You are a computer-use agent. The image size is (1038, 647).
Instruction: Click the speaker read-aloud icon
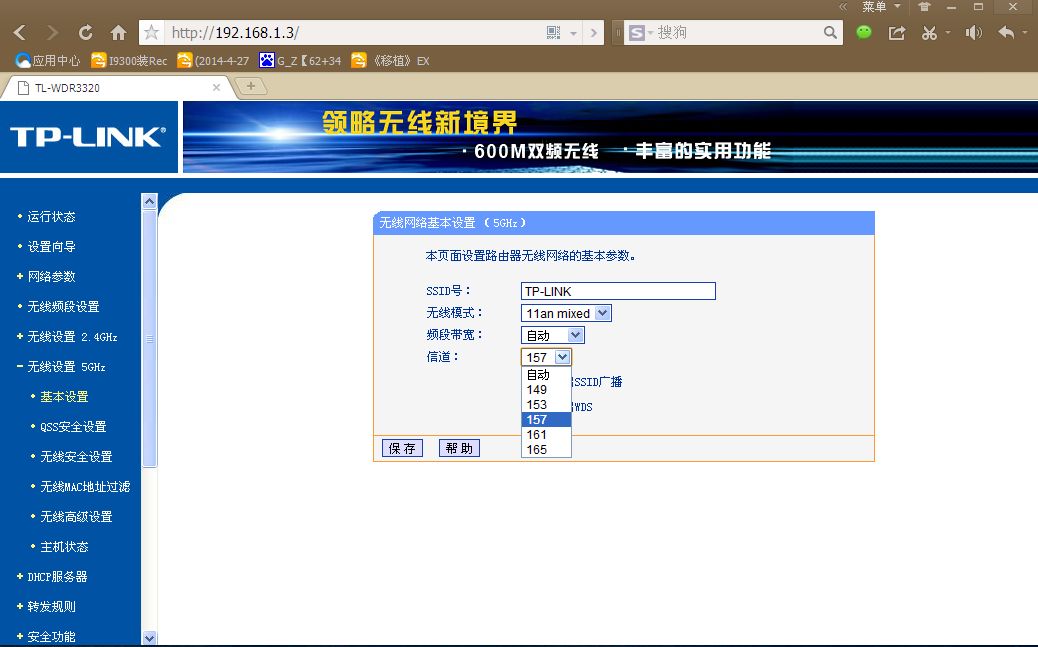(972, 32)
